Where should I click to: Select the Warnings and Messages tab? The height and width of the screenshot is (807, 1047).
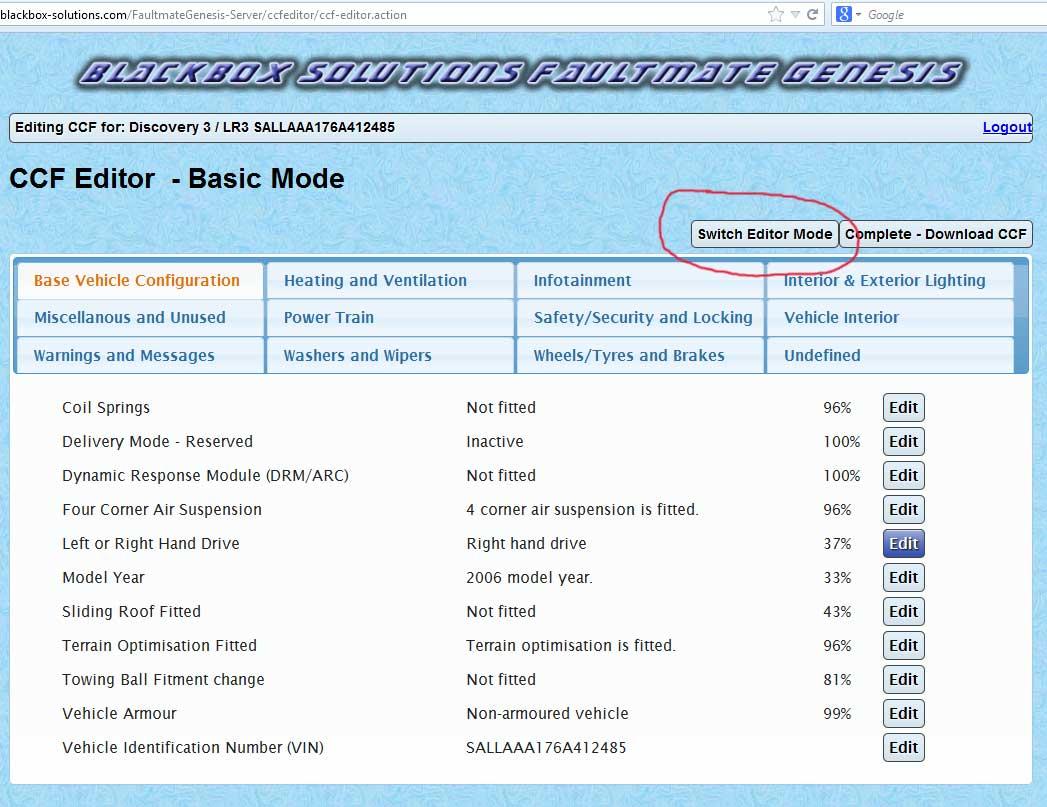[124, 356]
